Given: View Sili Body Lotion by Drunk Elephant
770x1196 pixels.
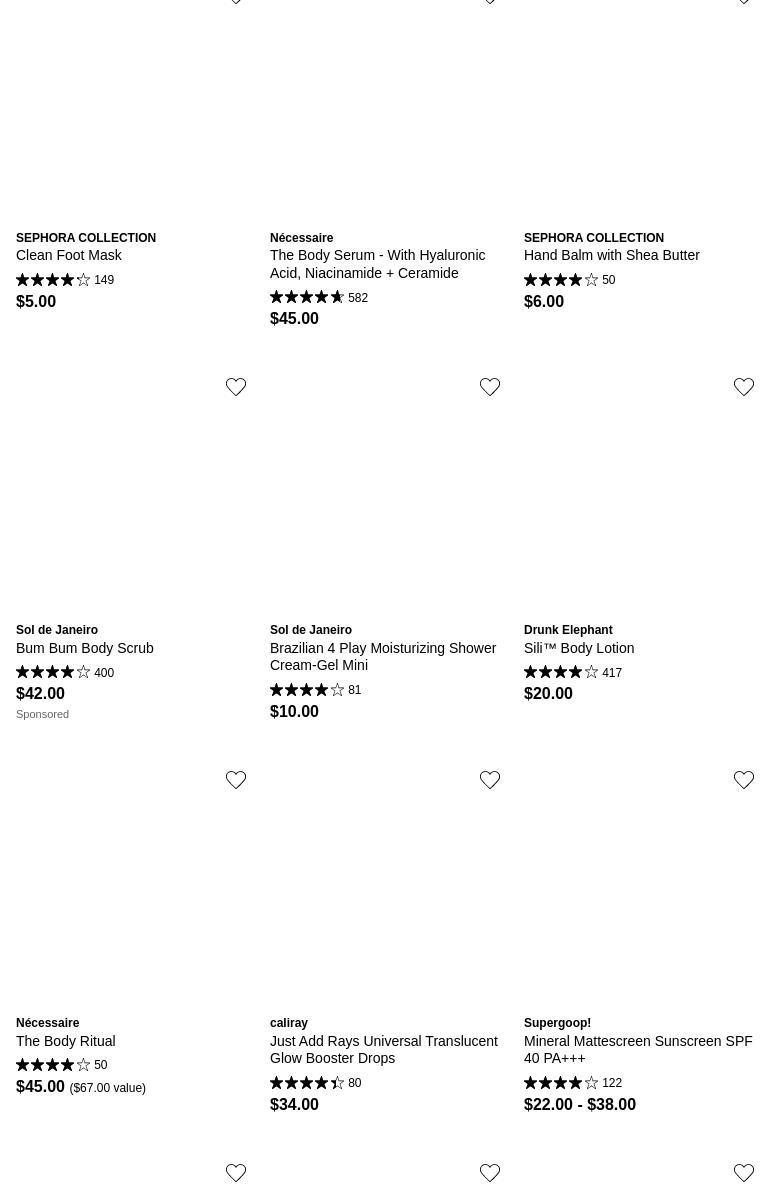Looking at the screenshot, I should tap(578, 648).
